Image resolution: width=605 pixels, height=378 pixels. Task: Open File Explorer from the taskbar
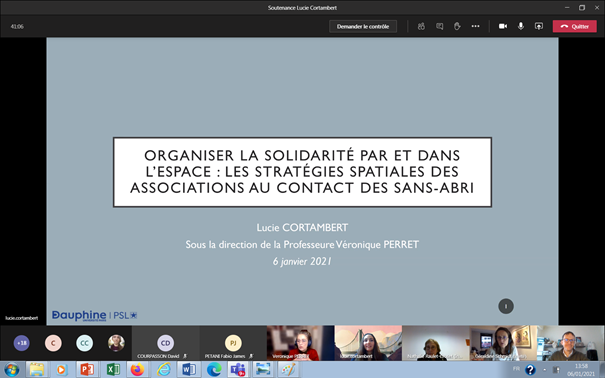tap(37, 370)
